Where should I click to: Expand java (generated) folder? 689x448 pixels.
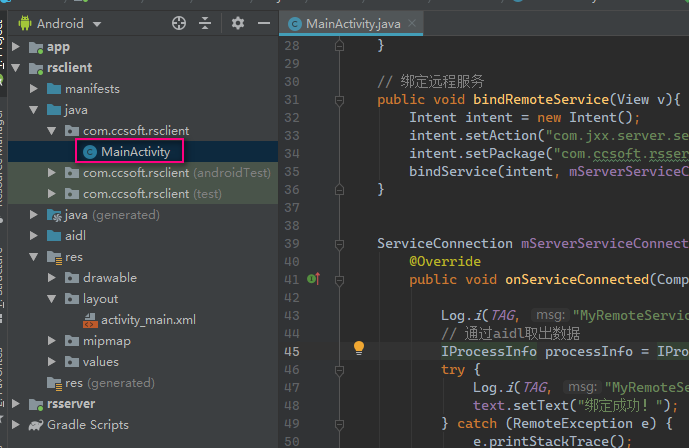click(x=33, y=215)
